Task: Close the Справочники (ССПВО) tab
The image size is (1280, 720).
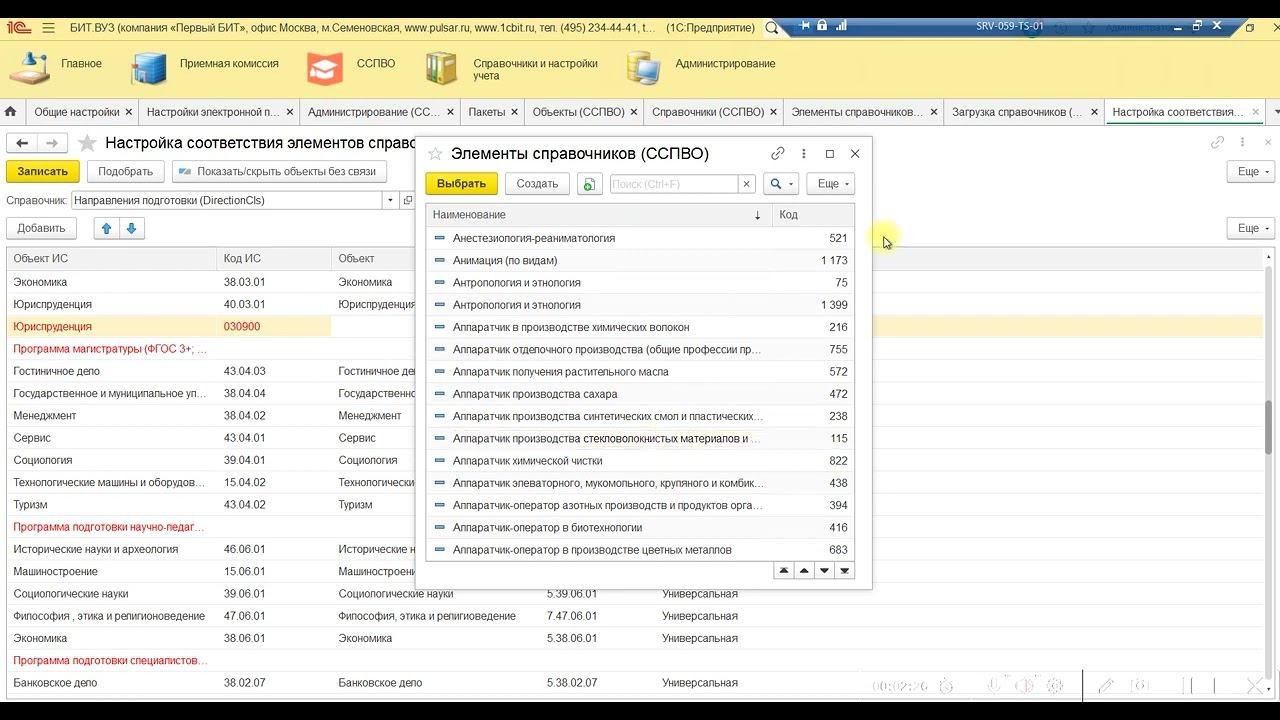Action: 775,112
